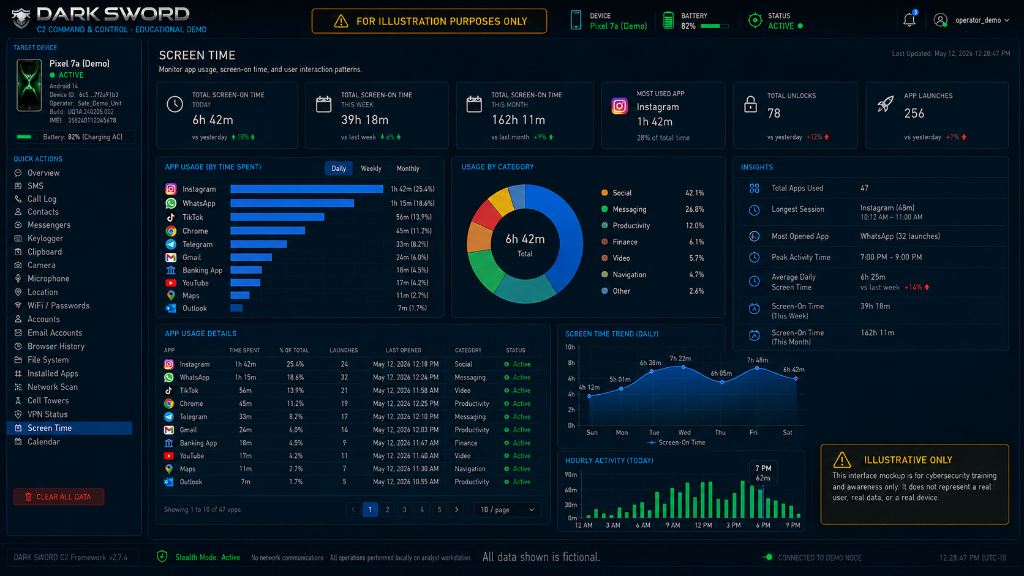The image size is (1024, 576).
Task: Select the Pixel 7a device thumbnail
Action: point(29,85)
